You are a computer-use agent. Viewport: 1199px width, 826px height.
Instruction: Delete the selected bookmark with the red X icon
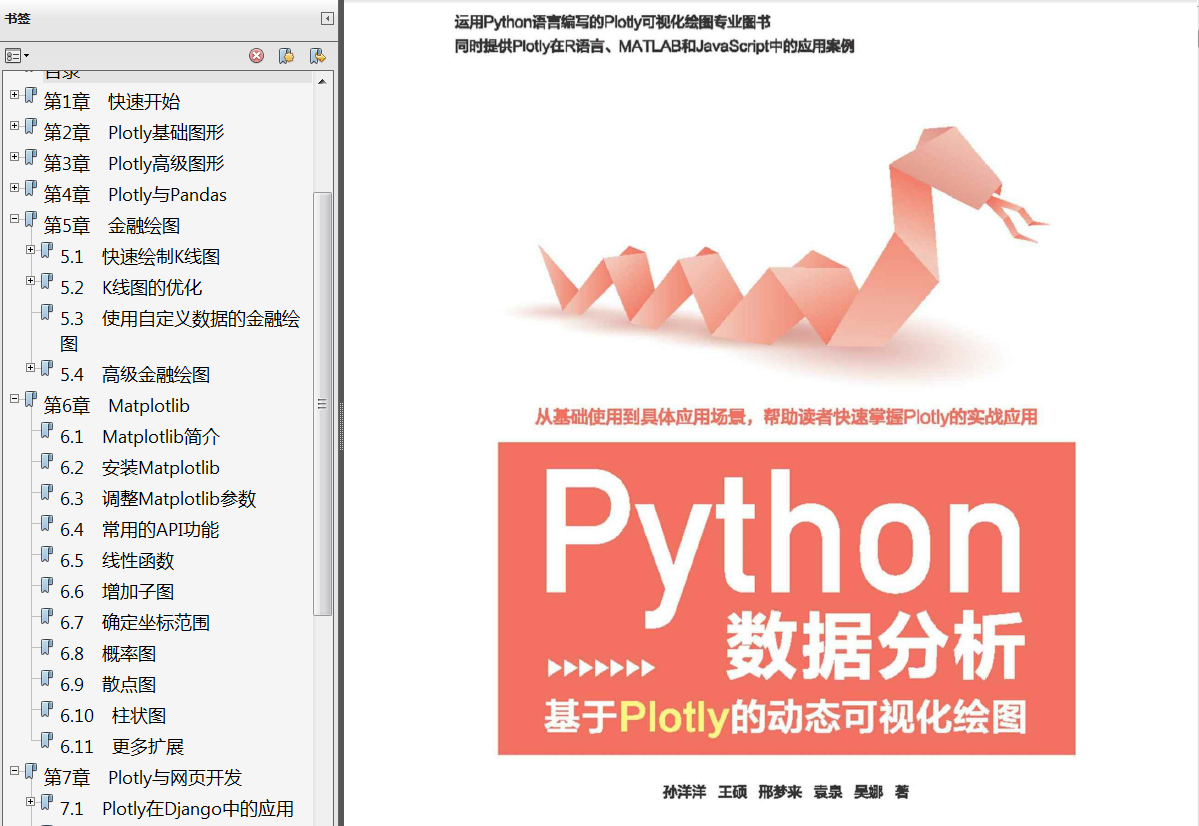(x=256, y=56)
